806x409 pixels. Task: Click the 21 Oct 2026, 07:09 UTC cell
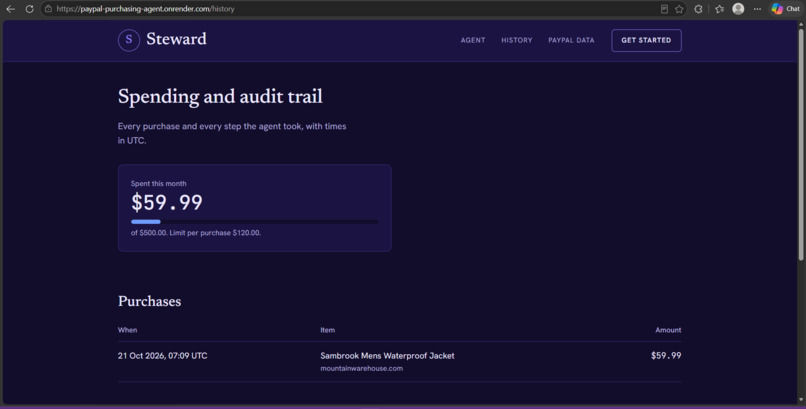click(x=162, y=356)
